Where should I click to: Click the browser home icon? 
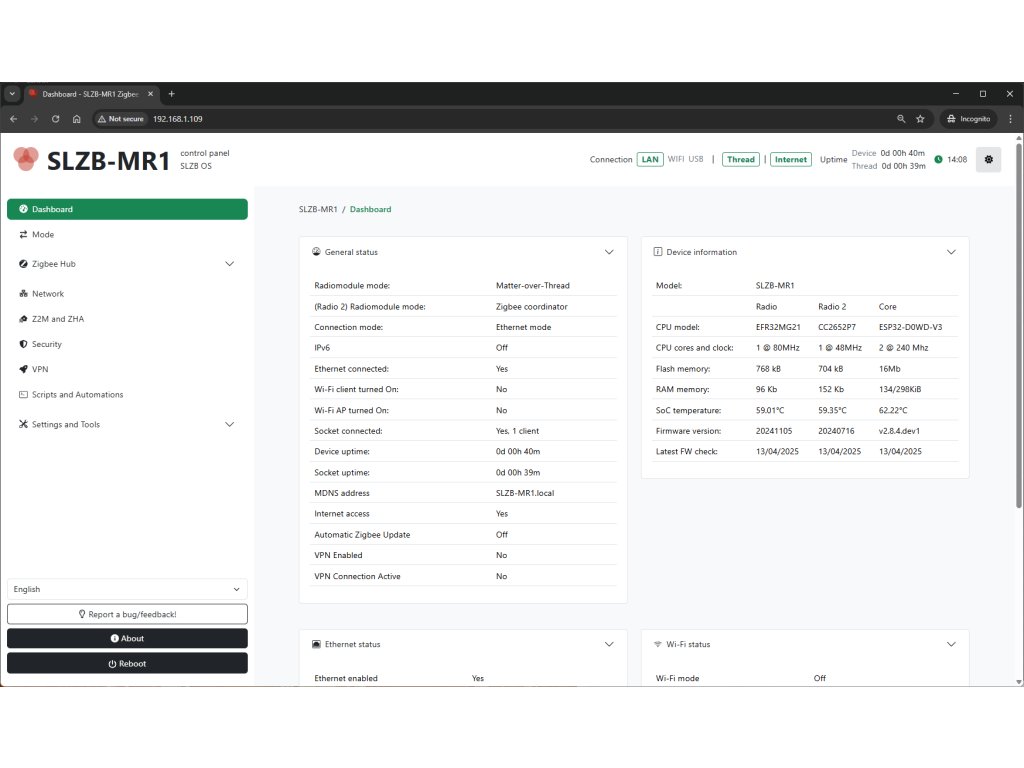pyautogui.click(x=77, y=118)
